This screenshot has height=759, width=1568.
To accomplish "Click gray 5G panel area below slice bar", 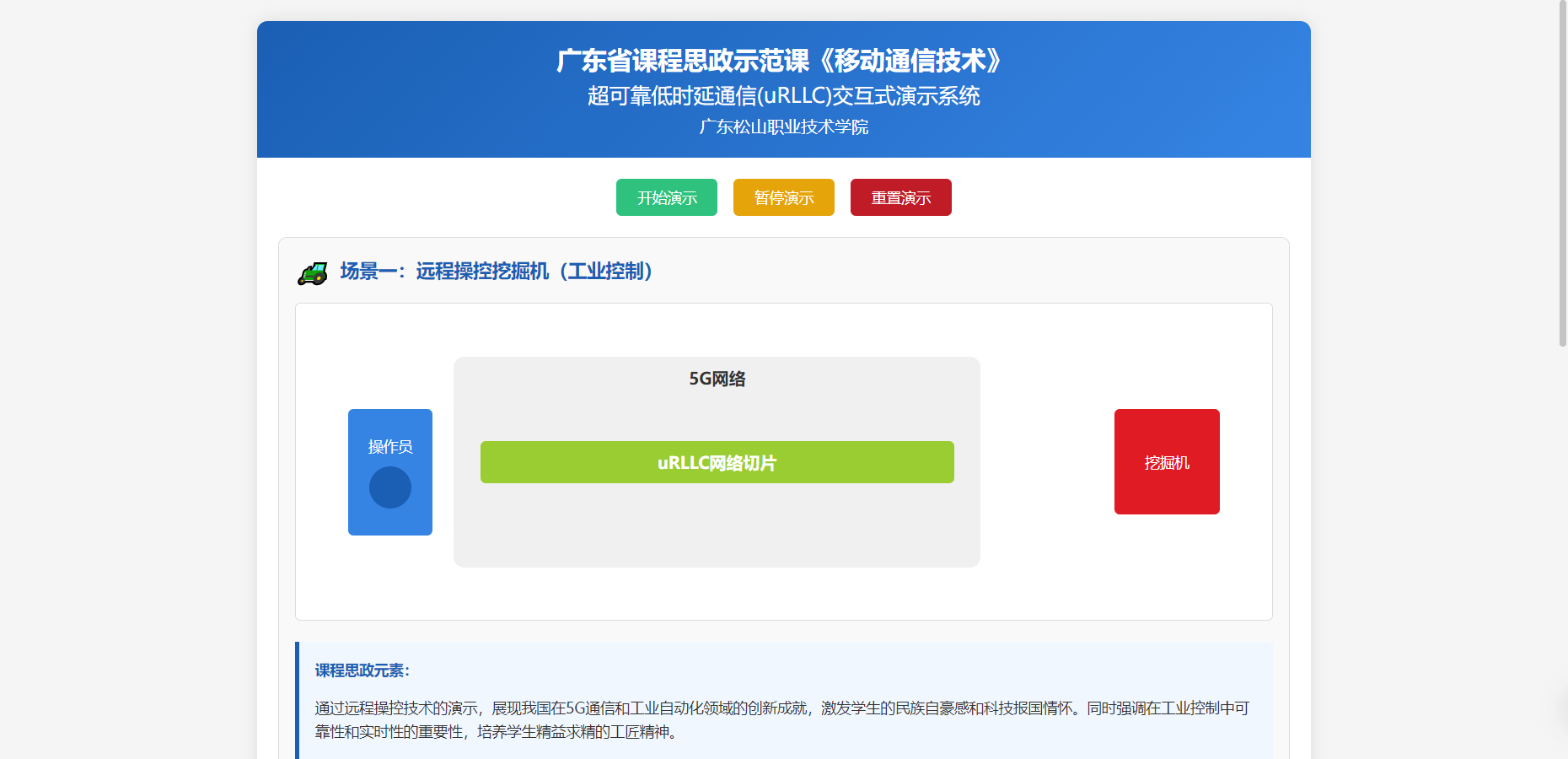I will (x=717, y=527).
